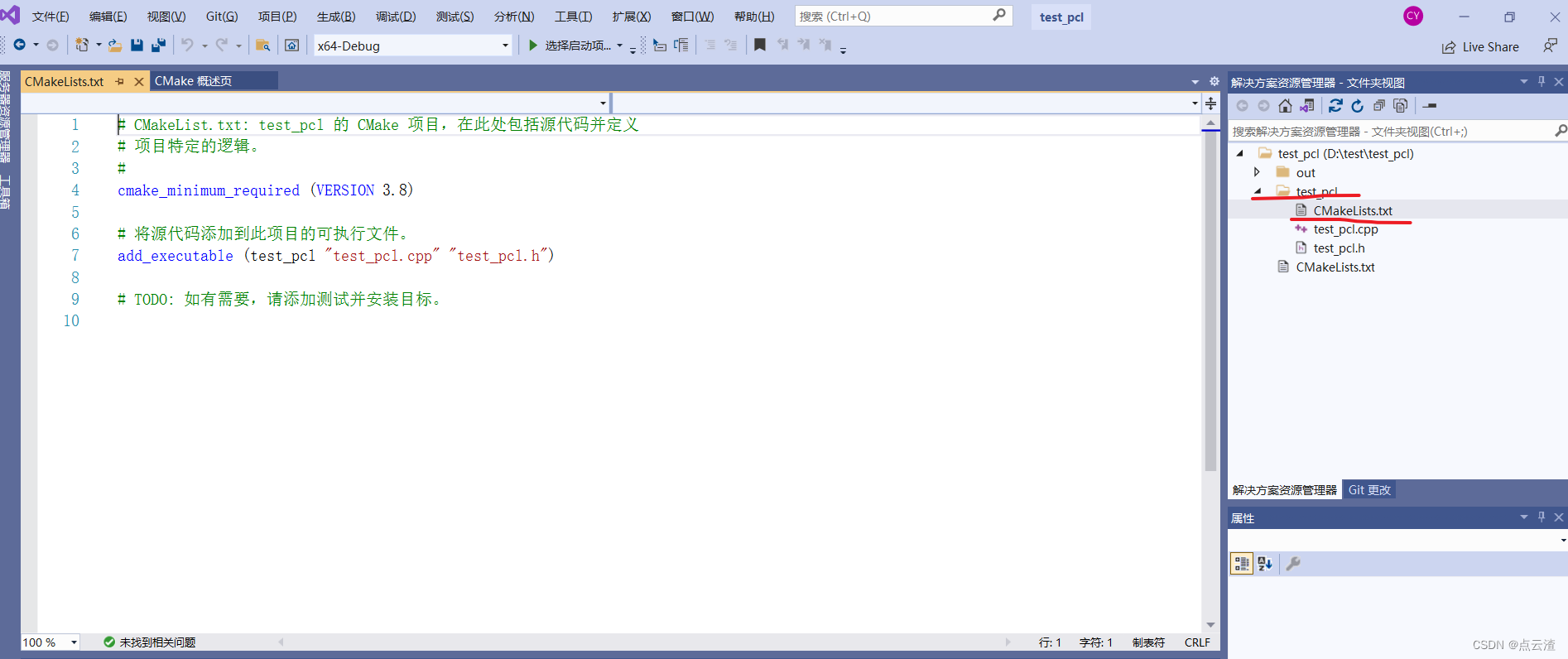Click the search magnifier in Solution Explorer
Viewport: 1568px width, 659px height.
click(1561, 131)
